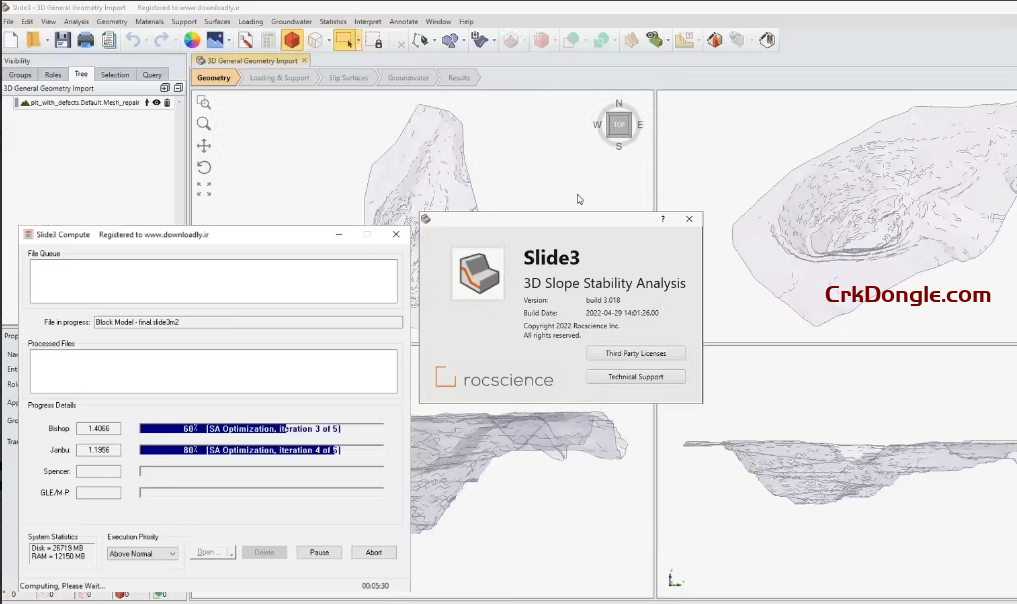Toggle visibility eye for pit_with_defects mesh

157,103
